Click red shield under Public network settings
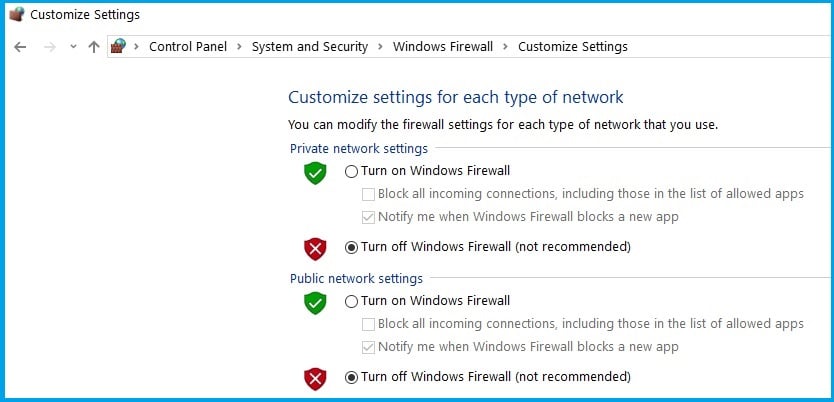The height and width of the screenshot is (402, 834). pos(315,378)
